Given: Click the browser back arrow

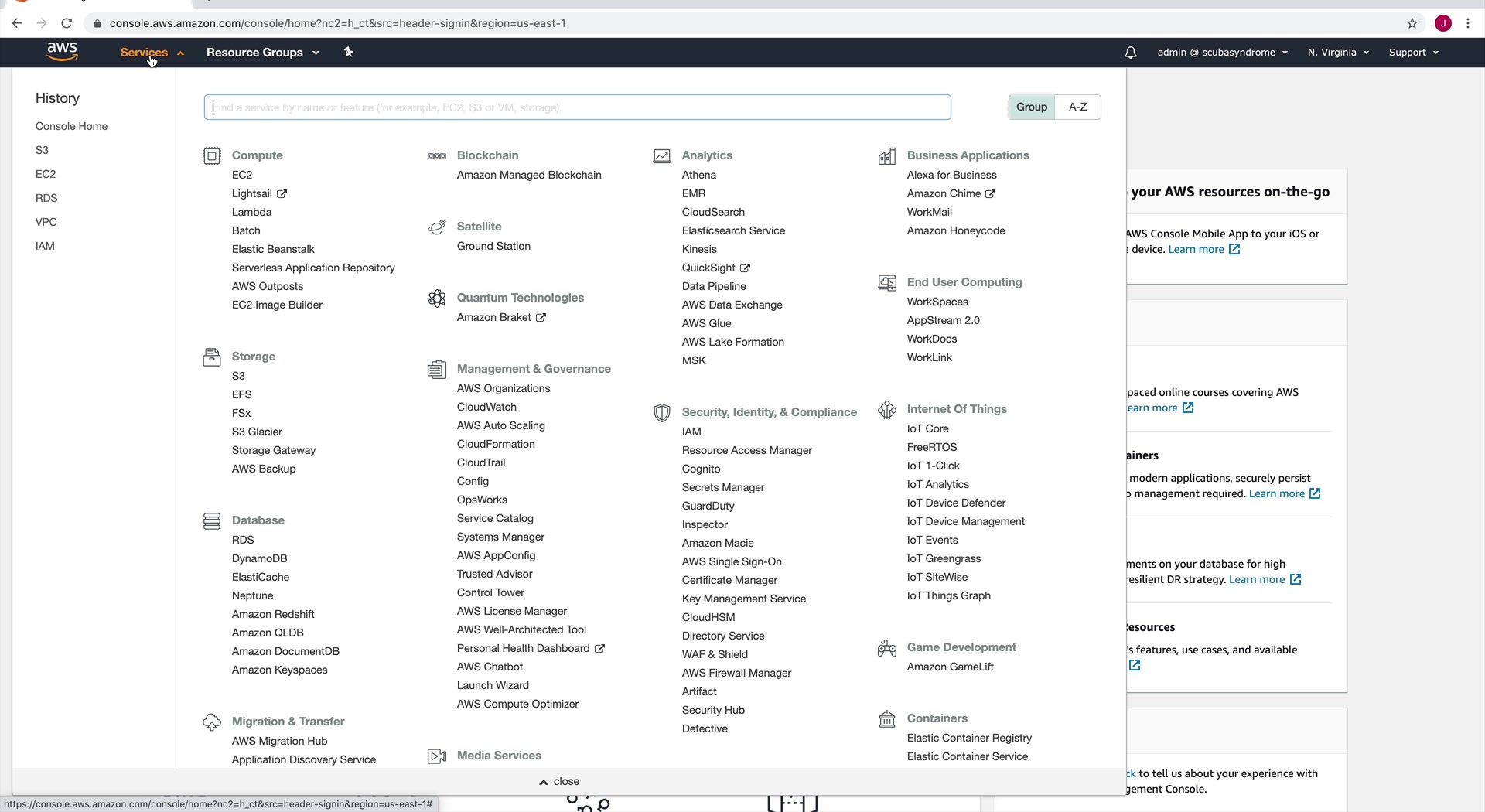Looking at the screenshot, I should point(17,23).
